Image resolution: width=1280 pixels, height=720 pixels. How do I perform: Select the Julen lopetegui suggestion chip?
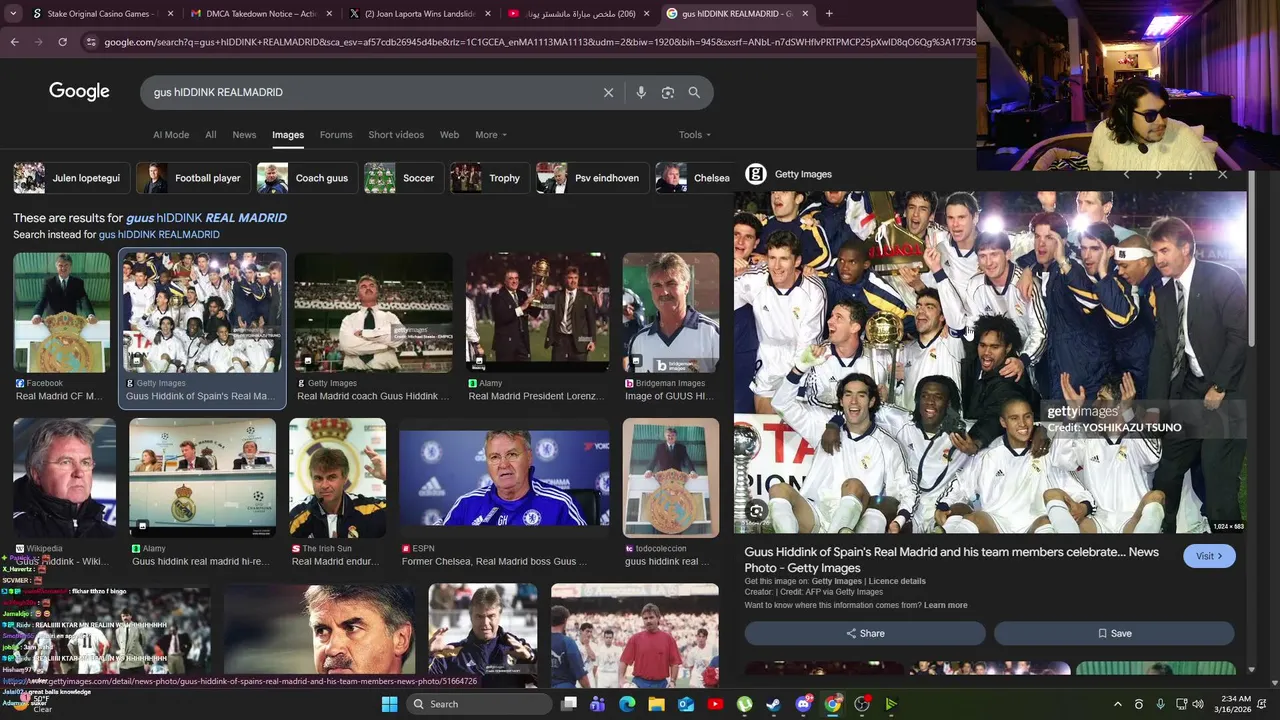[70, 178]
